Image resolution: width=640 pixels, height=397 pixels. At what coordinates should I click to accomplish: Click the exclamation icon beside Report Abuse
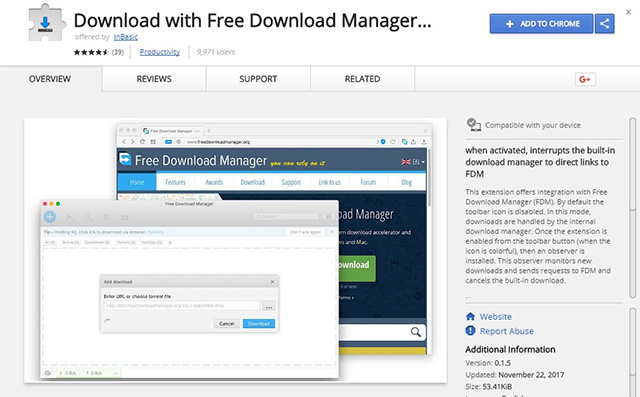(470, 330)
